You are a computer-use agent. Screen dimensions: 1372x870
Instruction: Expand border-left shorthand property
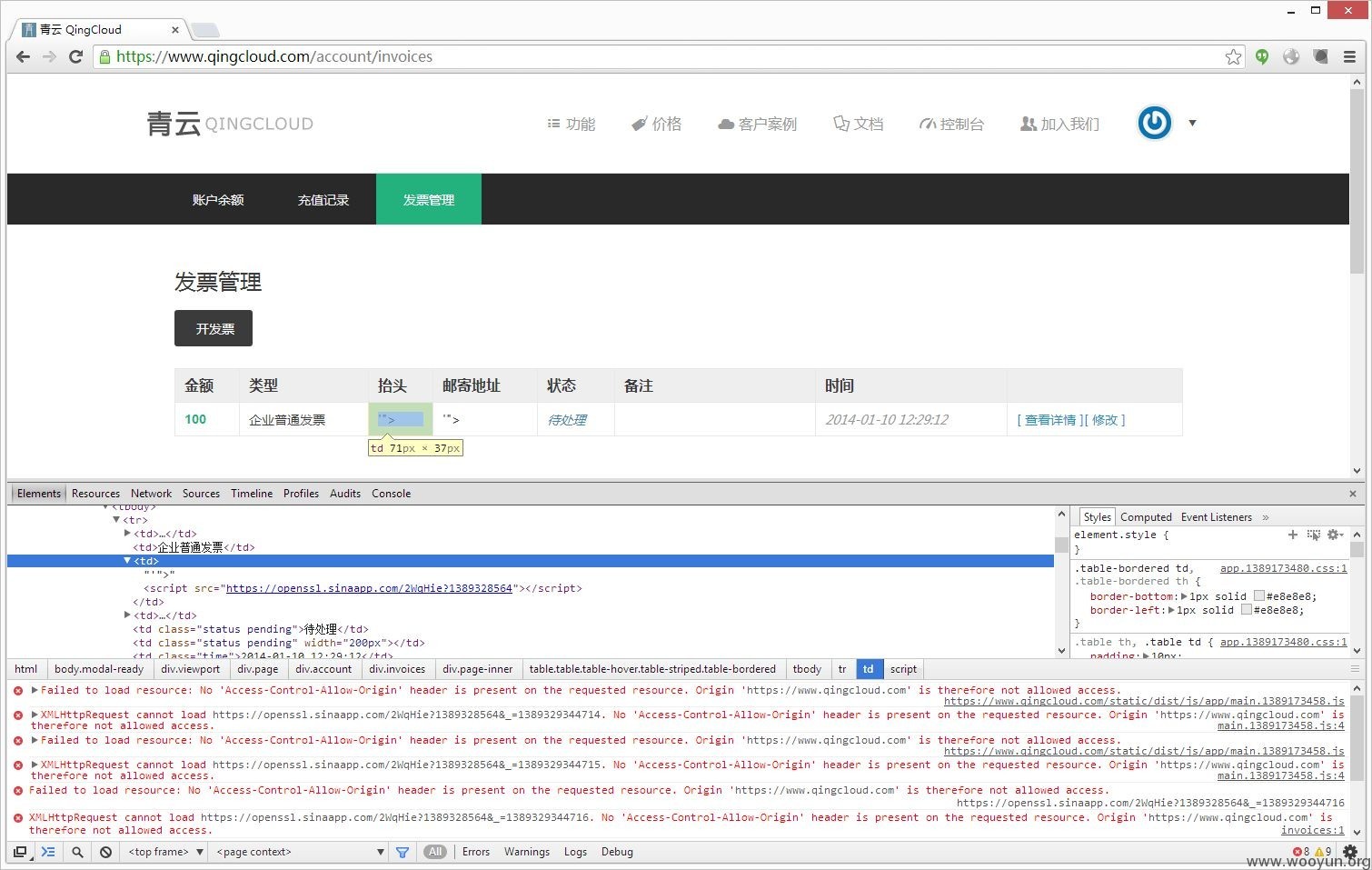[x=1172, y=610]
